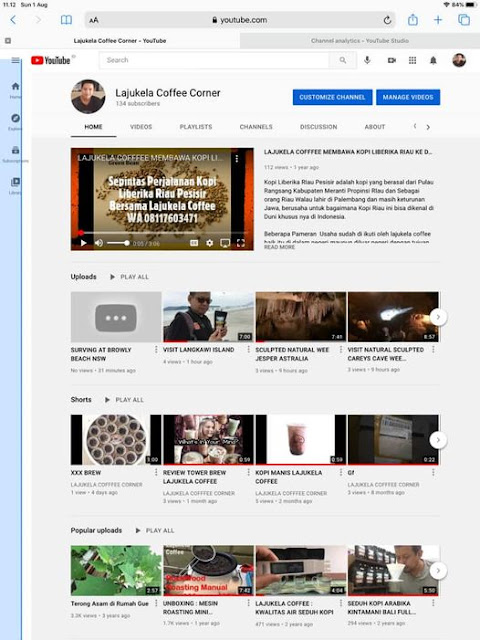Open the account avatar menu
The height and width of the screenshot is (640, 480).
click(459, 60)
